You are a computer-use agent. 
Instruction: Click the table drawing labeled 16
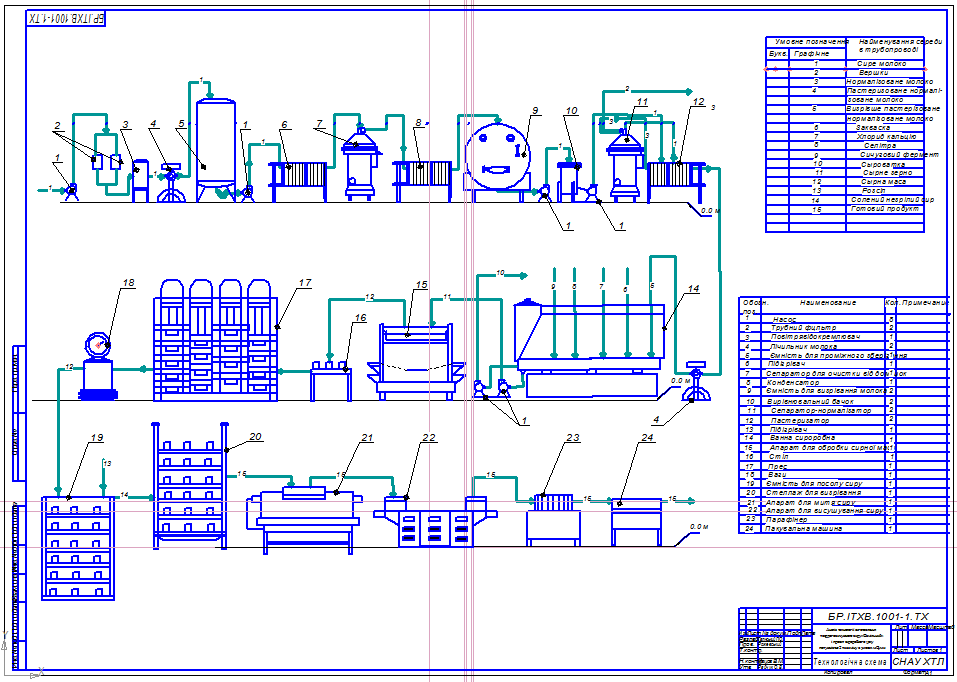pos(331,382)
